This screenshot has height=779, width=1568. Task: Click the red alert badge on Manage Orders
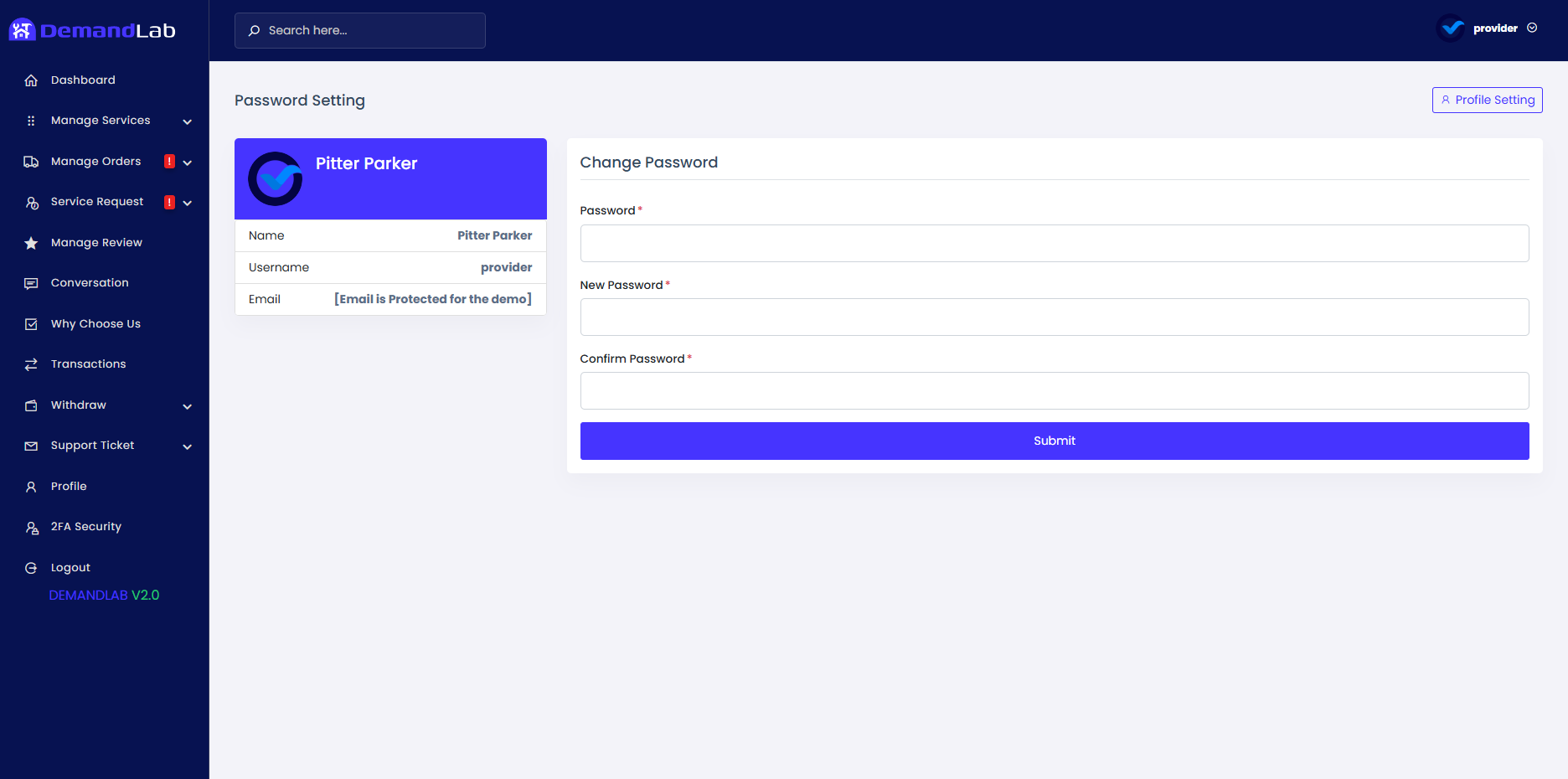169,161
